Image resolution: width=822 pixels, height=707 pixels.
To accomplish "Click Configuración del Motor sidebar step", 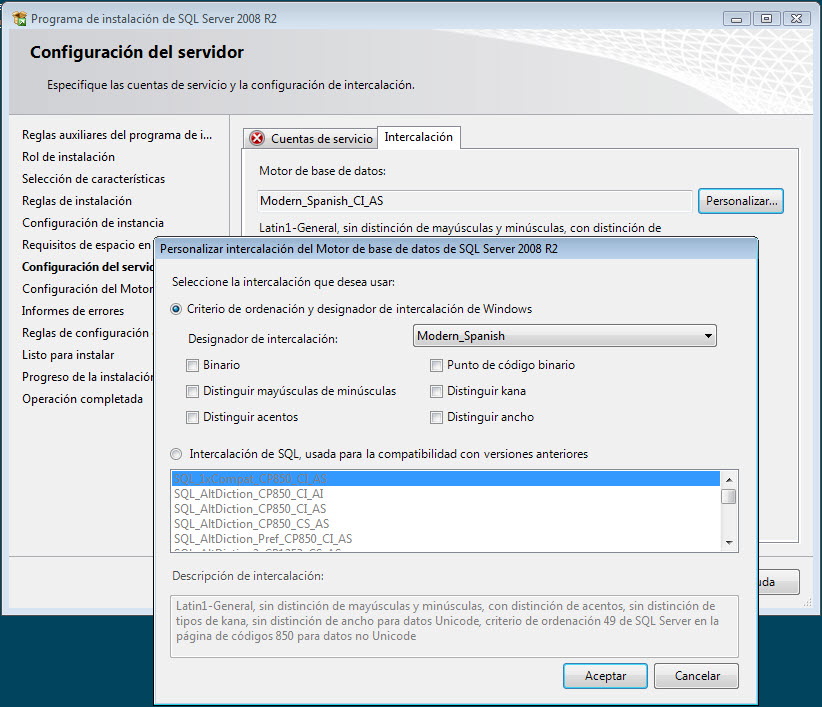I will click(x=88, y=289).
